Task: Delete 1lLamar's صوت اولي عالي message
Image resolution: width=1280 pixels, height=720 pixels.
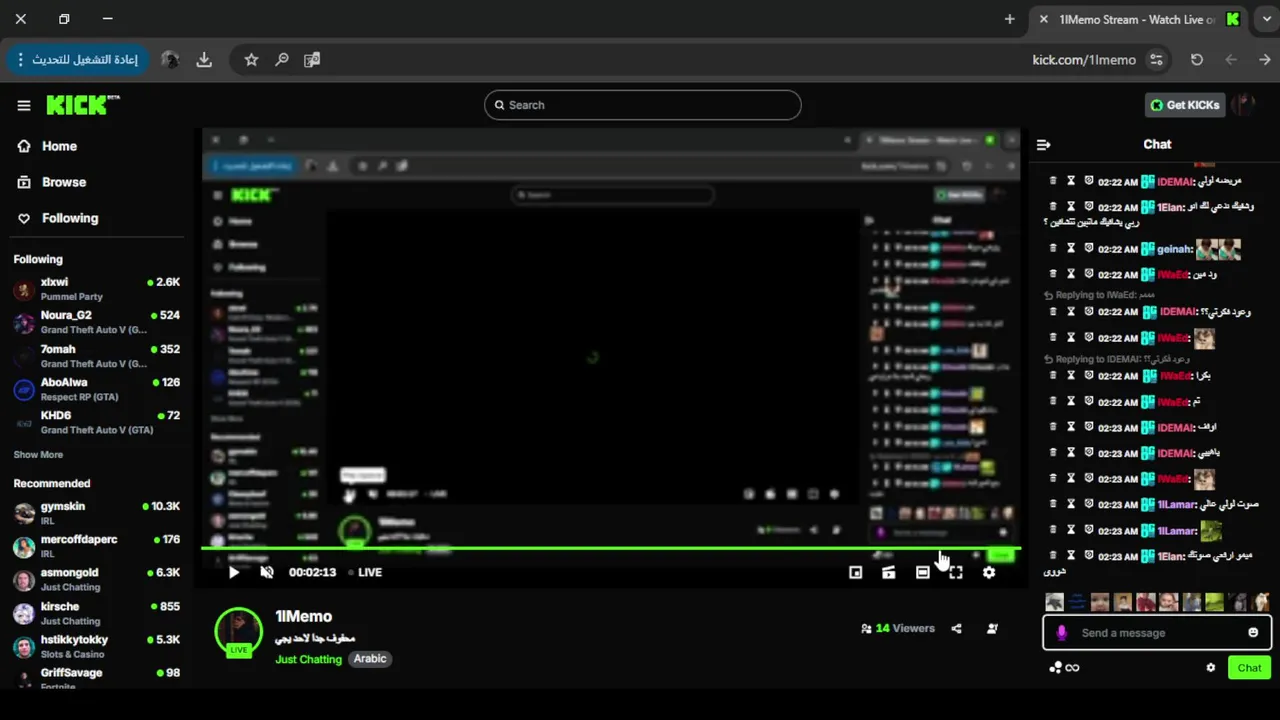Action: click(1052, 505)
